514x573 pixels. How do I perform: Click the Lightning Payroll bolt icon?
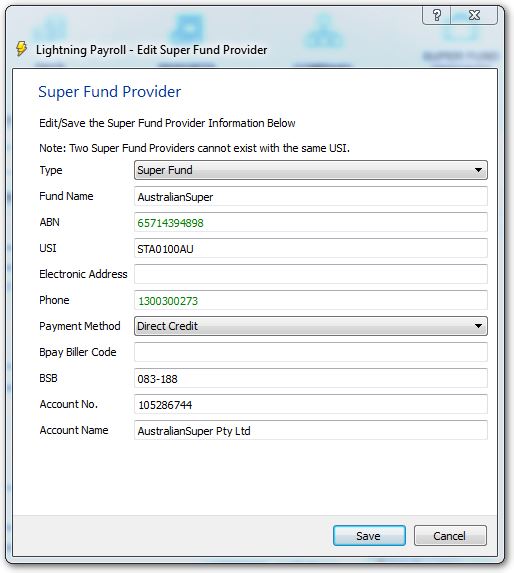[22, 49]
